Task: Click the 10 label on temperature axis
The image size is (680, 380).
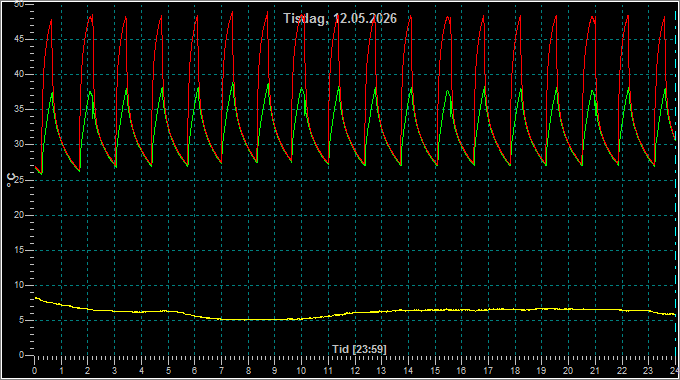Action: point(19,285)
